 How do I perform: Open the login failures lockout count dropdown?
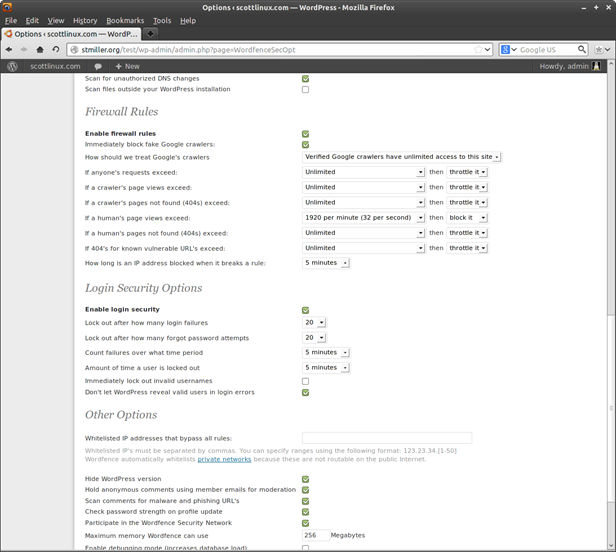314,323
